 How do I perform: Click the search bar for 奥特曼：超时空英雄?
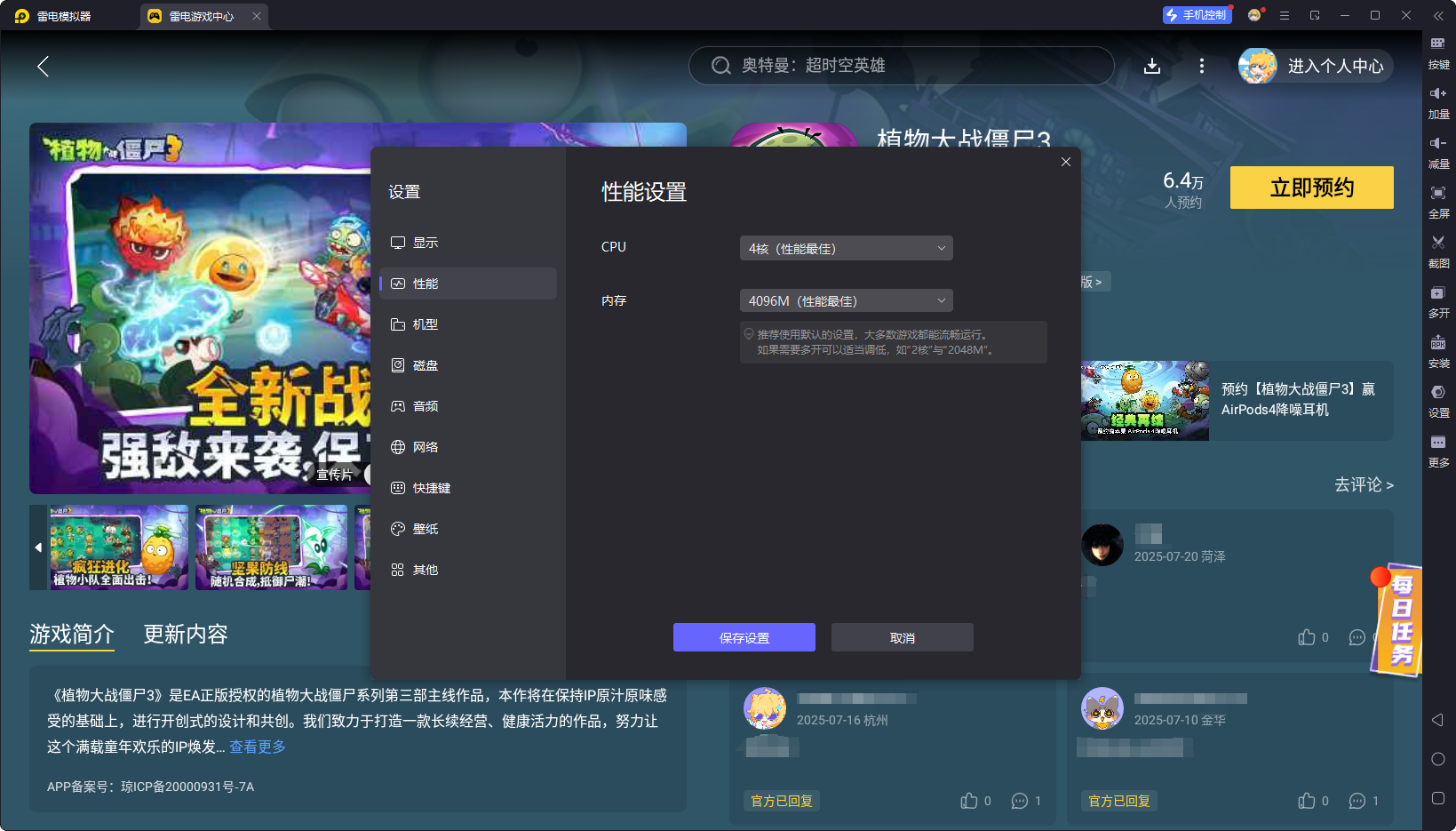point(901,66)
